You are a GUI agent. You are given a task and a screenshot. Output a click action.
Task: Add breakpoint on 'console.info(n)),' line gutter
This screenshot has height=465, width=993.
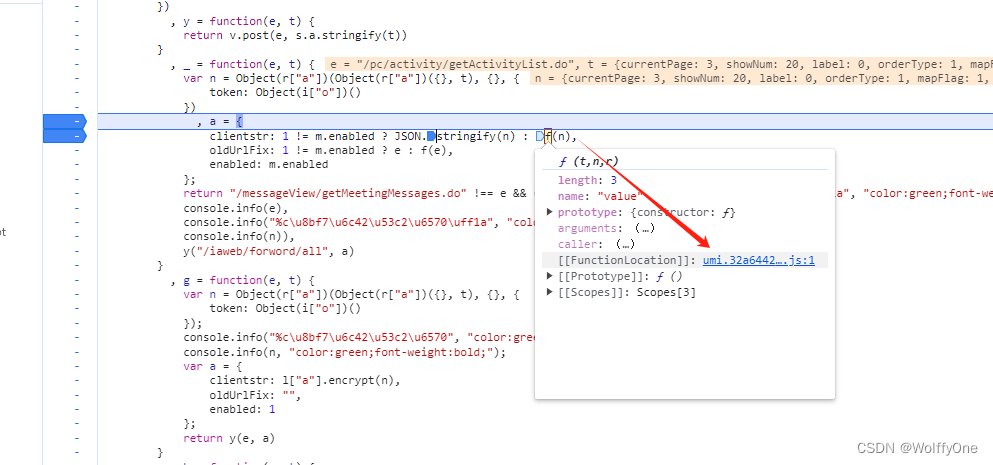click(77, 236)
